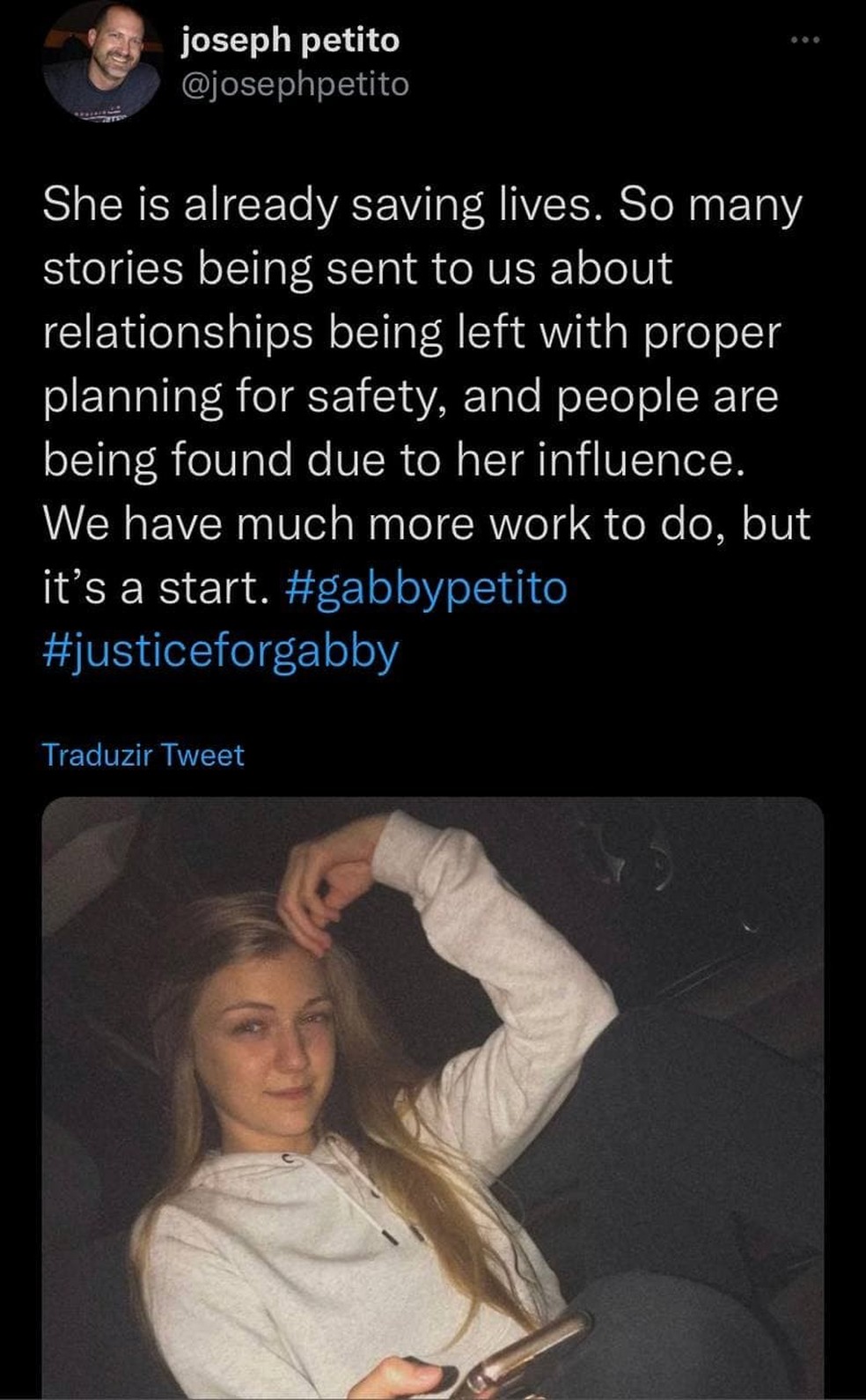Select the blue gabbypetito hashtag text
Image resolution: width=866 pixels, height=1400 pixels.
pos(427,588)
